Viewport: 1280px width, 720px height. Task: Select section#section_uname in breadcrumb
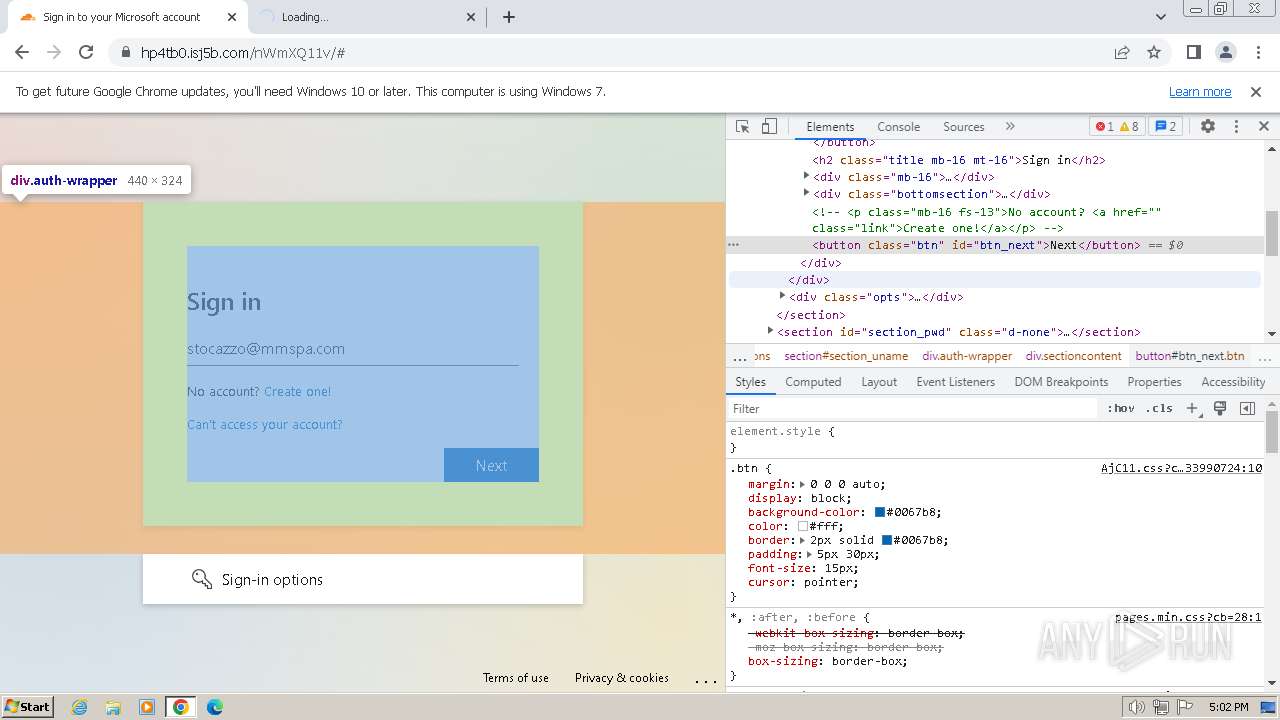(x=846, y=356)
